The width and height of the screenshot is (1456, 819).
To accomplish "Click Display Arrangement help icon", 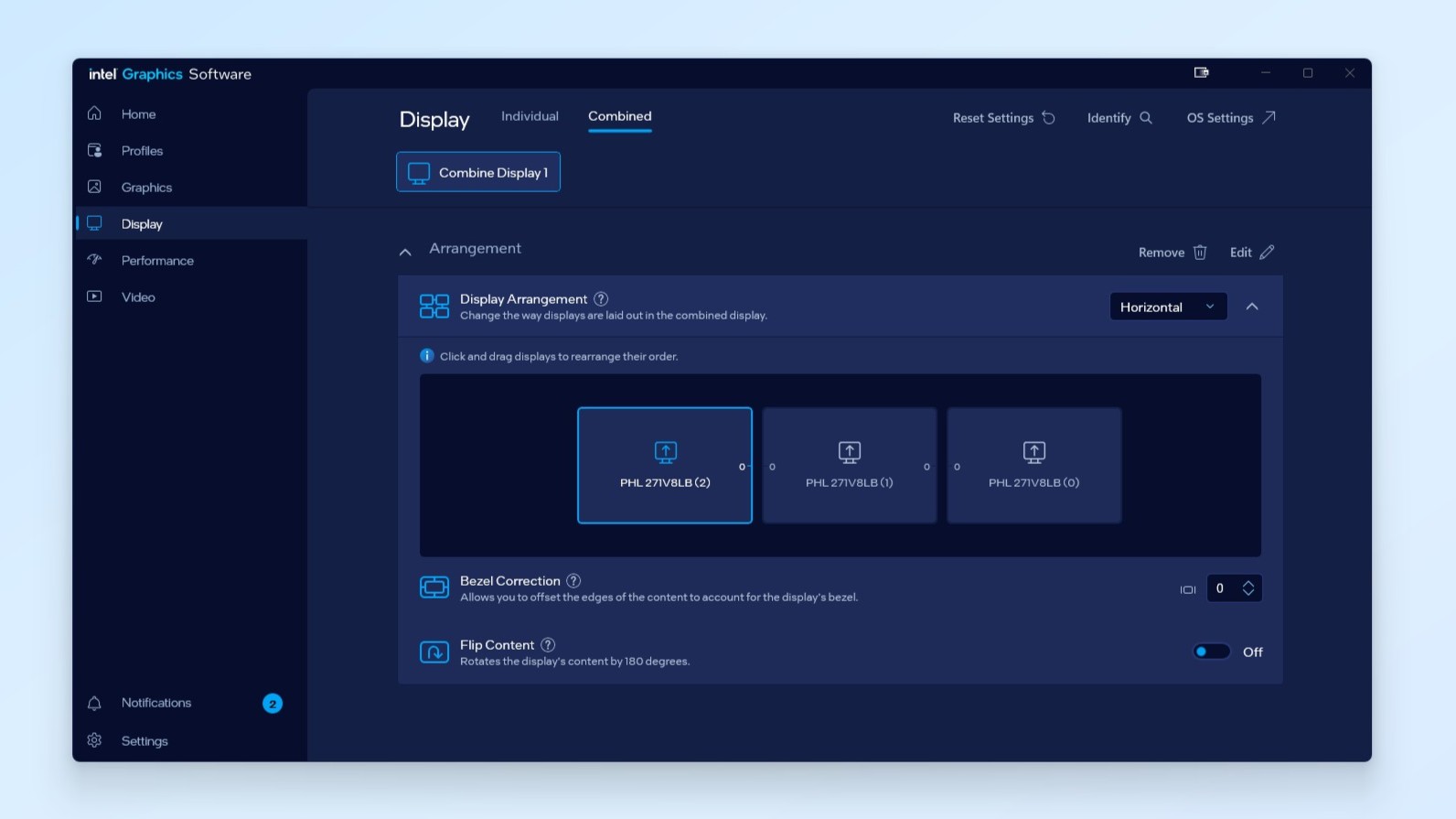I will tap(601, 299).
